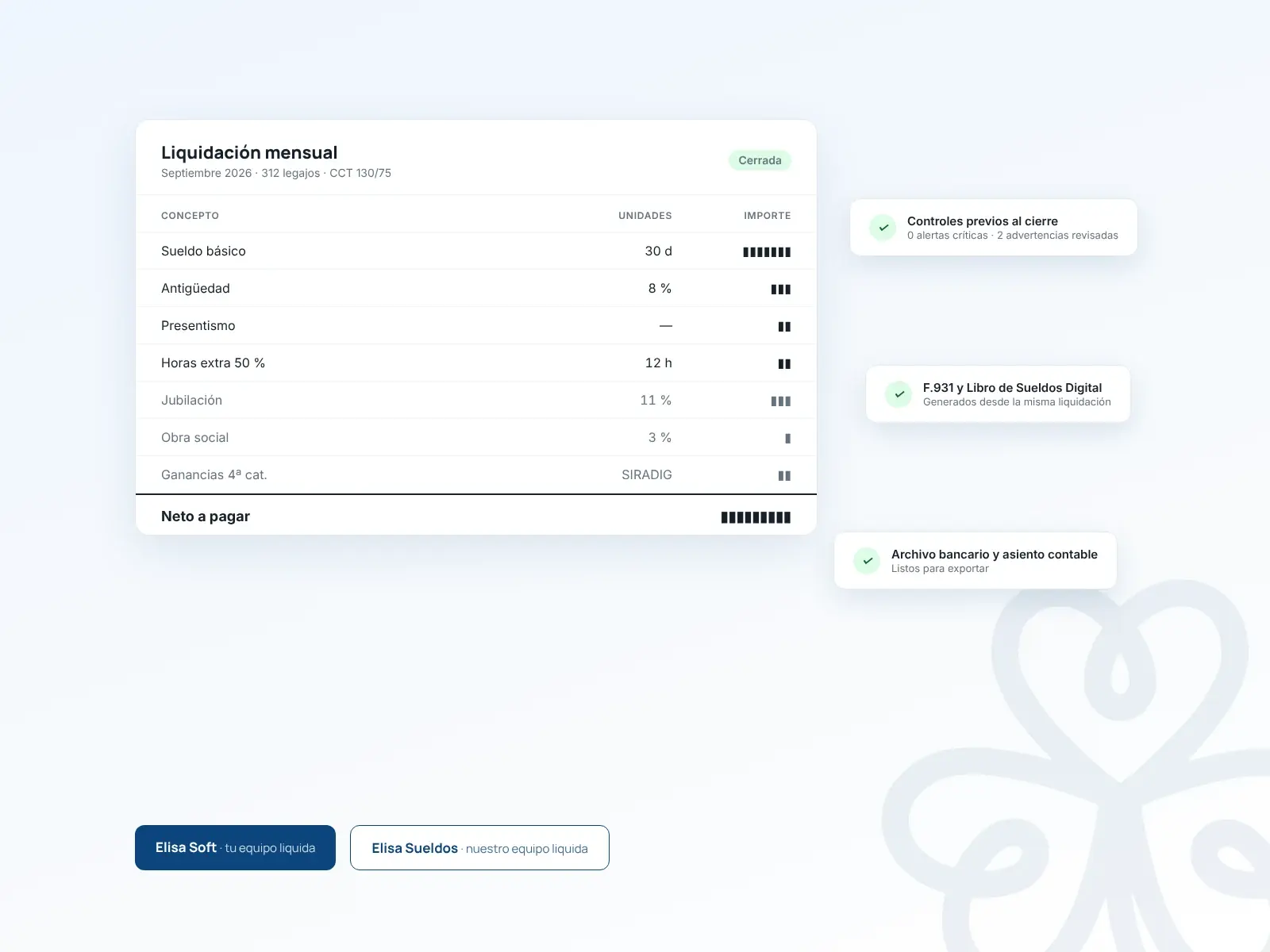Open the F.931 y Libro de Sueldos Digital title
The height and width of the screenshot is (952, 1270).
click(1012, 388)
